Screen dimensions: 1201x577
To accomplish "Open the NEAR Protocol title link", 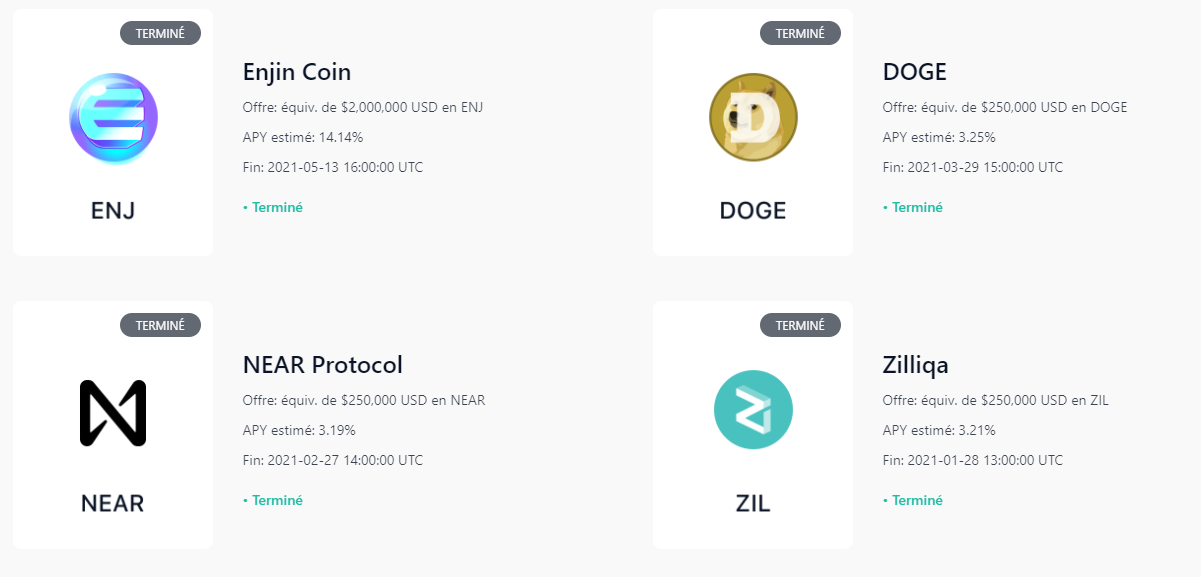I will tap(322, 364).
